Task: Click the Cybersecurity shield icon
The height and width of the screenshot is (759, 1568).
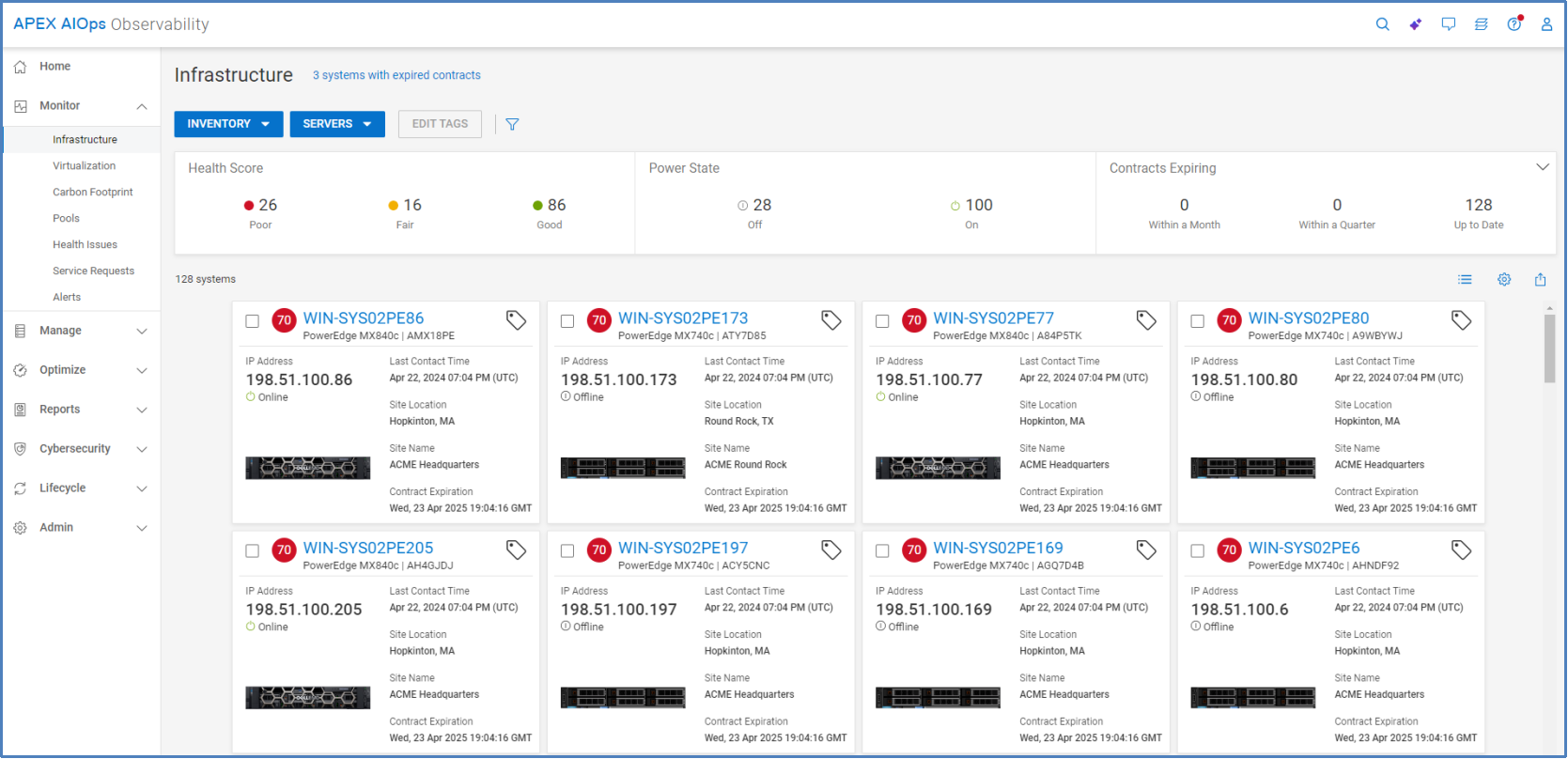Action: coord(20,449)
